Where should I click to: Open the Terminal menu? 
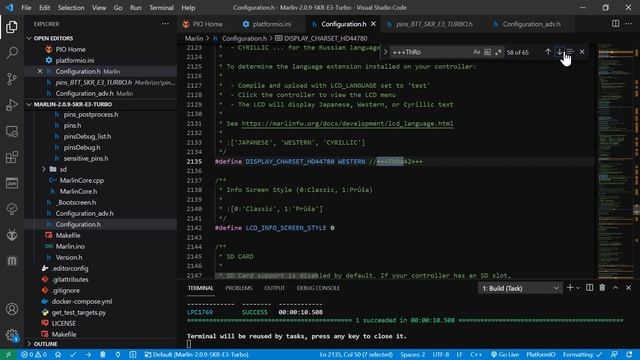click(161, 7)
